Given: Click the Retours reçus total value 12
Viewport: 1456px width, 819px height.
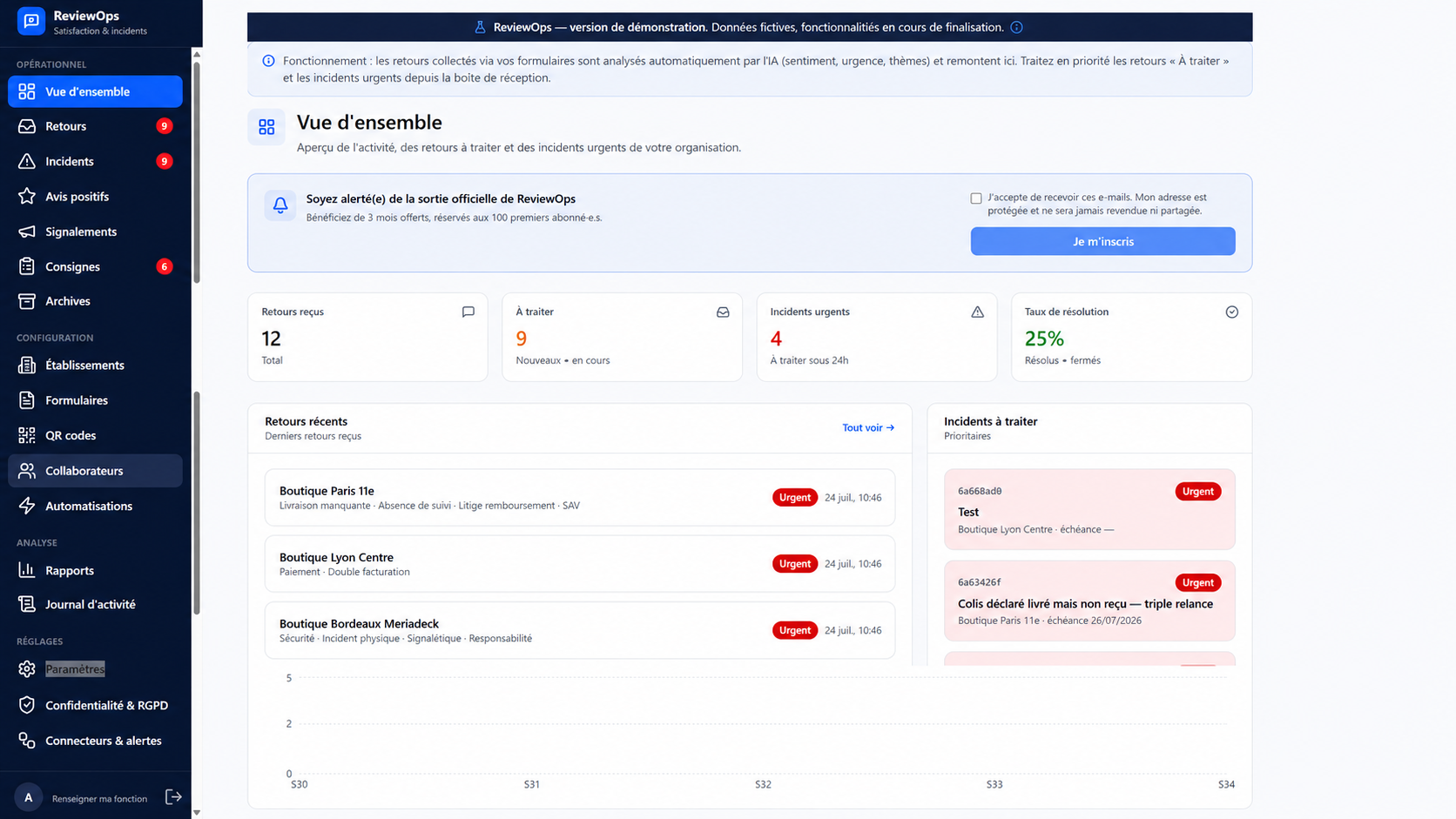Looking at the screenshot, I should (271, 339).
